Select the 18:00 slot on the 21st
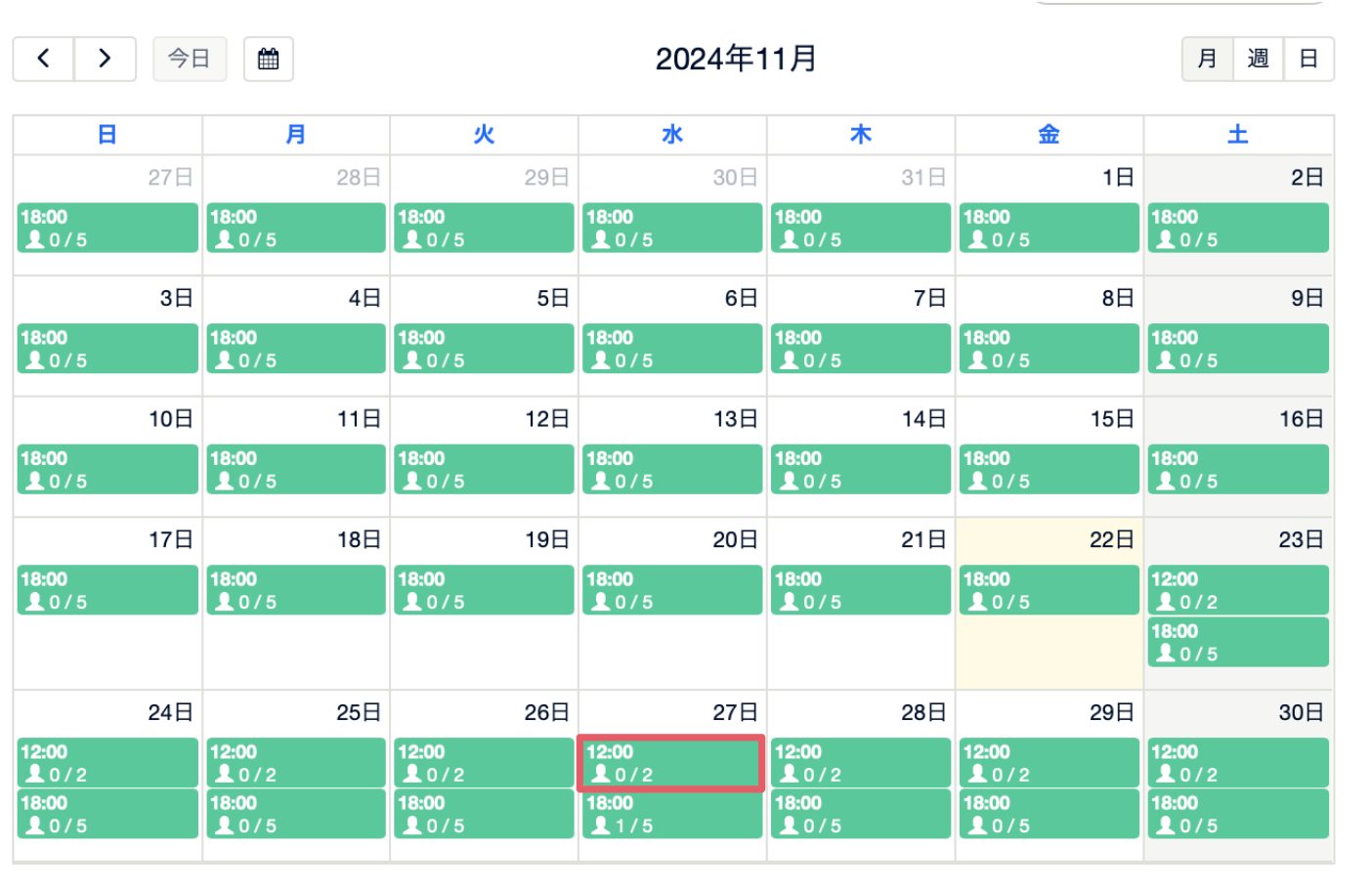The image size is (1372, 889). coord(860,590)
